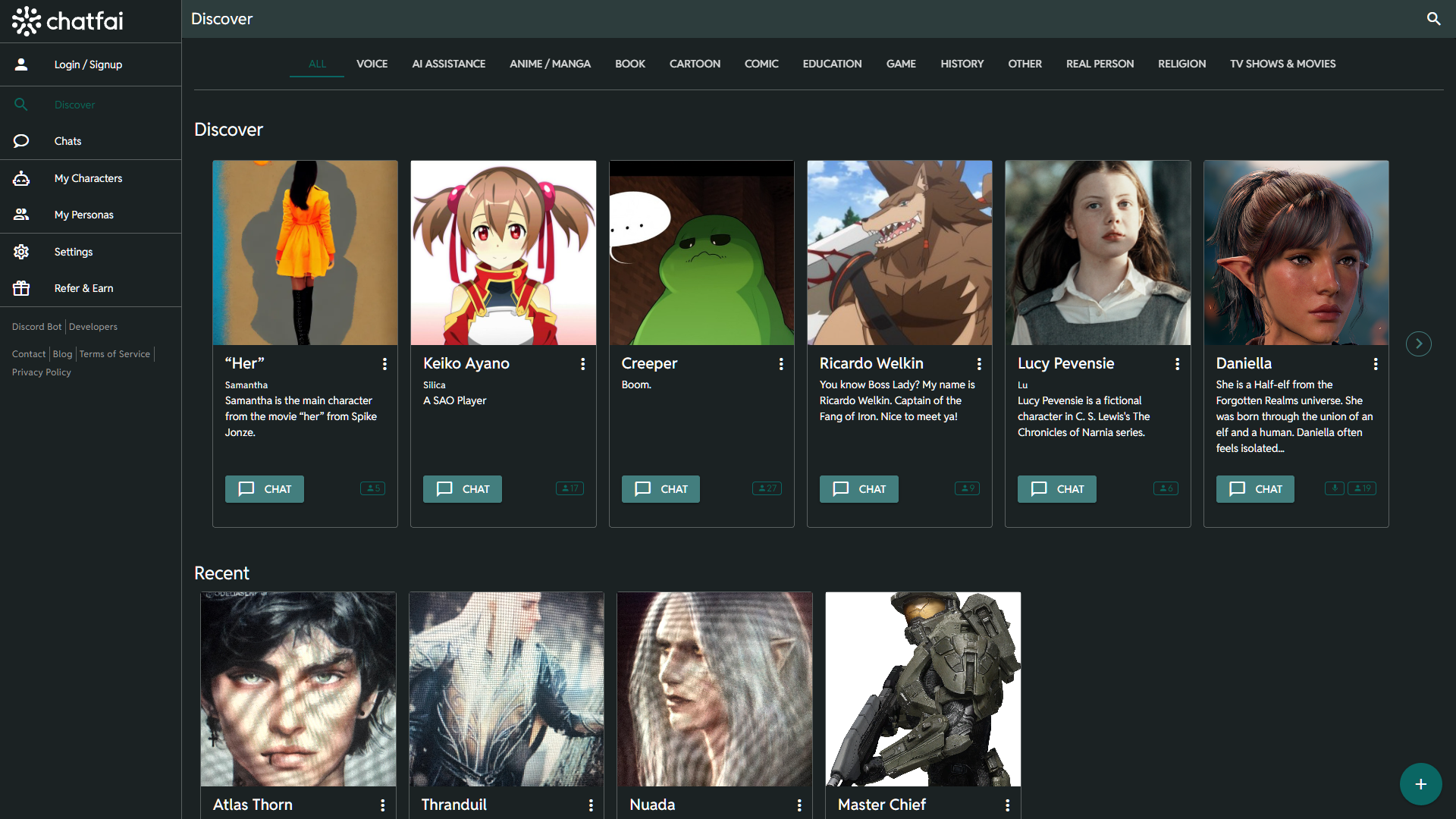Click the right chevron to see more characters
Viewport: 1456px width, 819px height.
pyautogui.click(x=1418, y=344)
